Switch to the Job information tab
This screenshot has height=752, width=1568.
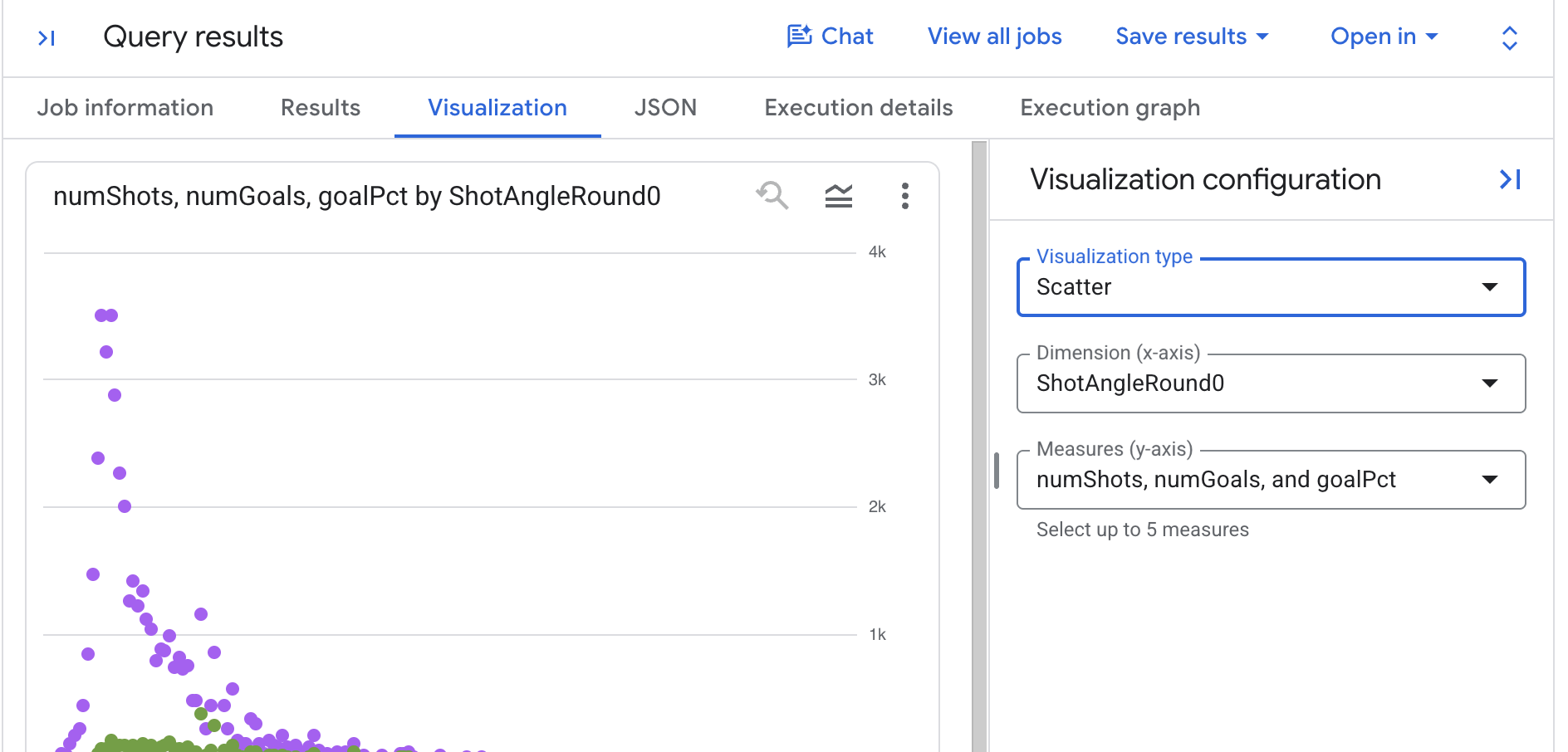(125, 108)
